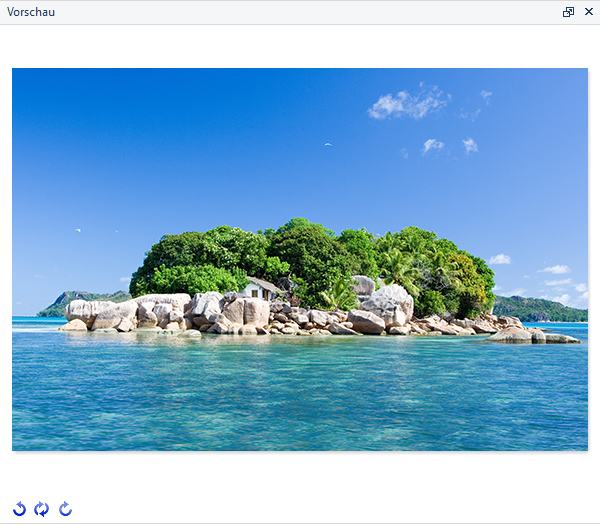Image resolution: width=600 pixels, height=524 pixels.
Task: Undock the Vorschau panel into separate window
Action: [568, 12]
